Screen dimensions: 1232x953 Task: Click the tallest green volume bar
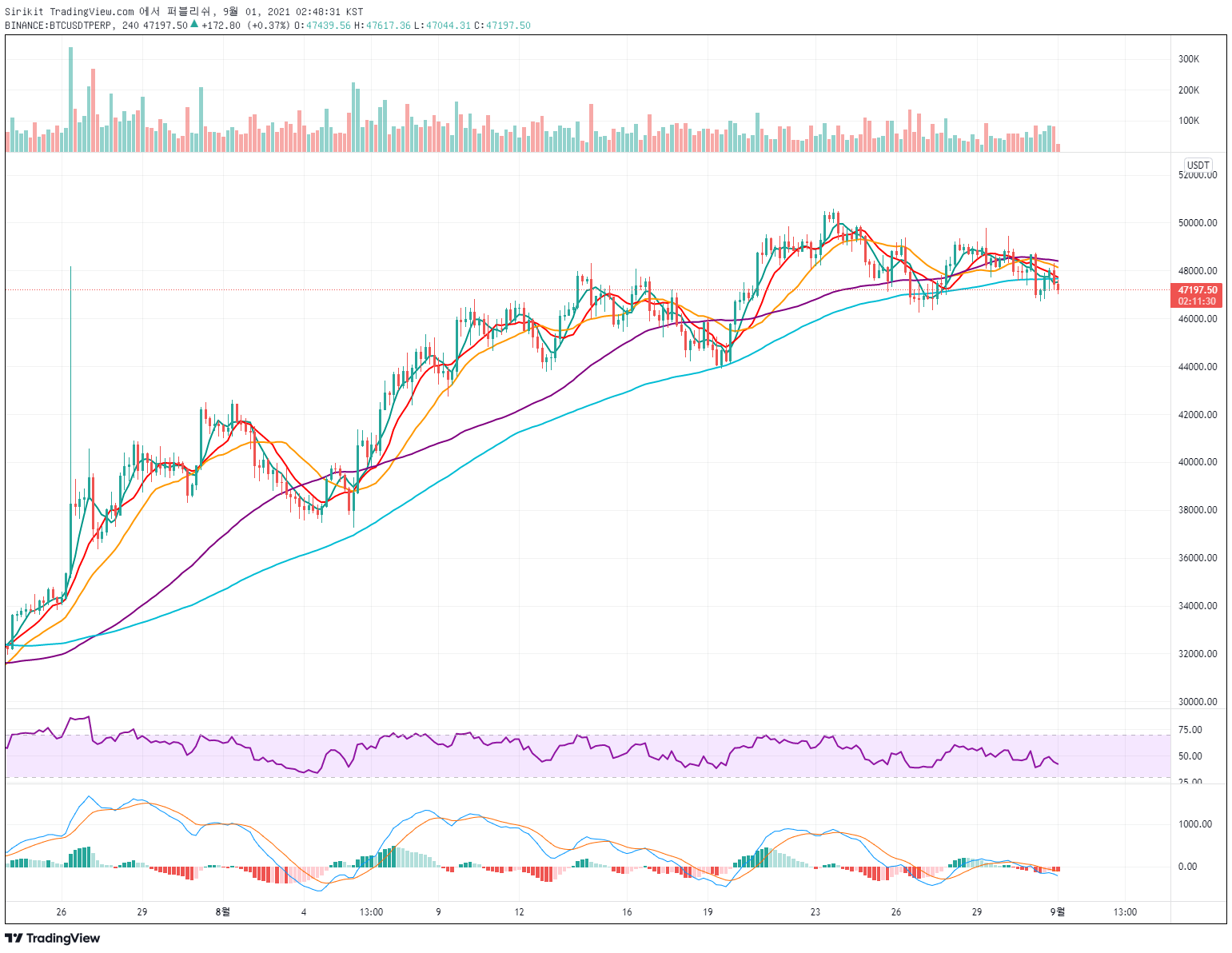coord(70,99)
